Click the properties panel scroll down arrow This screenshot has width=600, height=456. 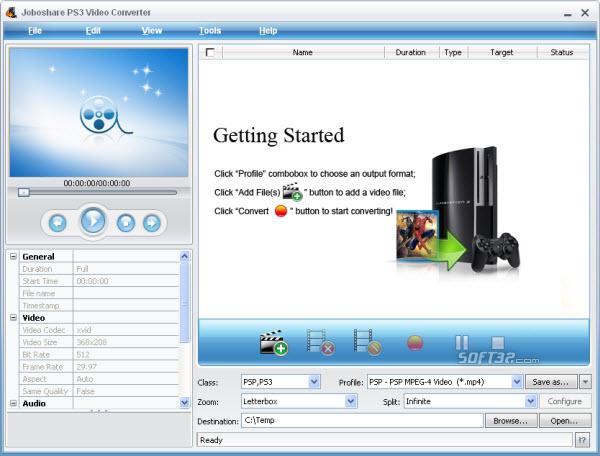[x=184, y=402]
